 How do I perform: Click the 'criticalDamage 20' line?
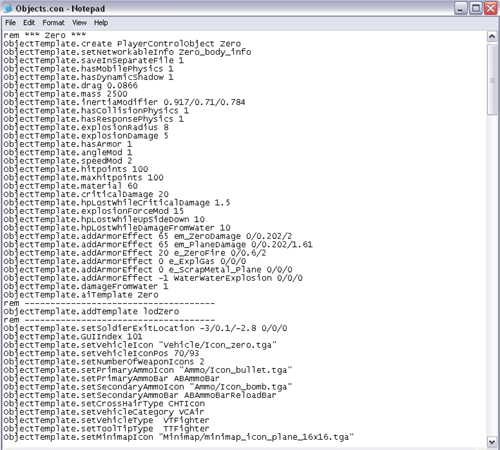coord(86,194)
